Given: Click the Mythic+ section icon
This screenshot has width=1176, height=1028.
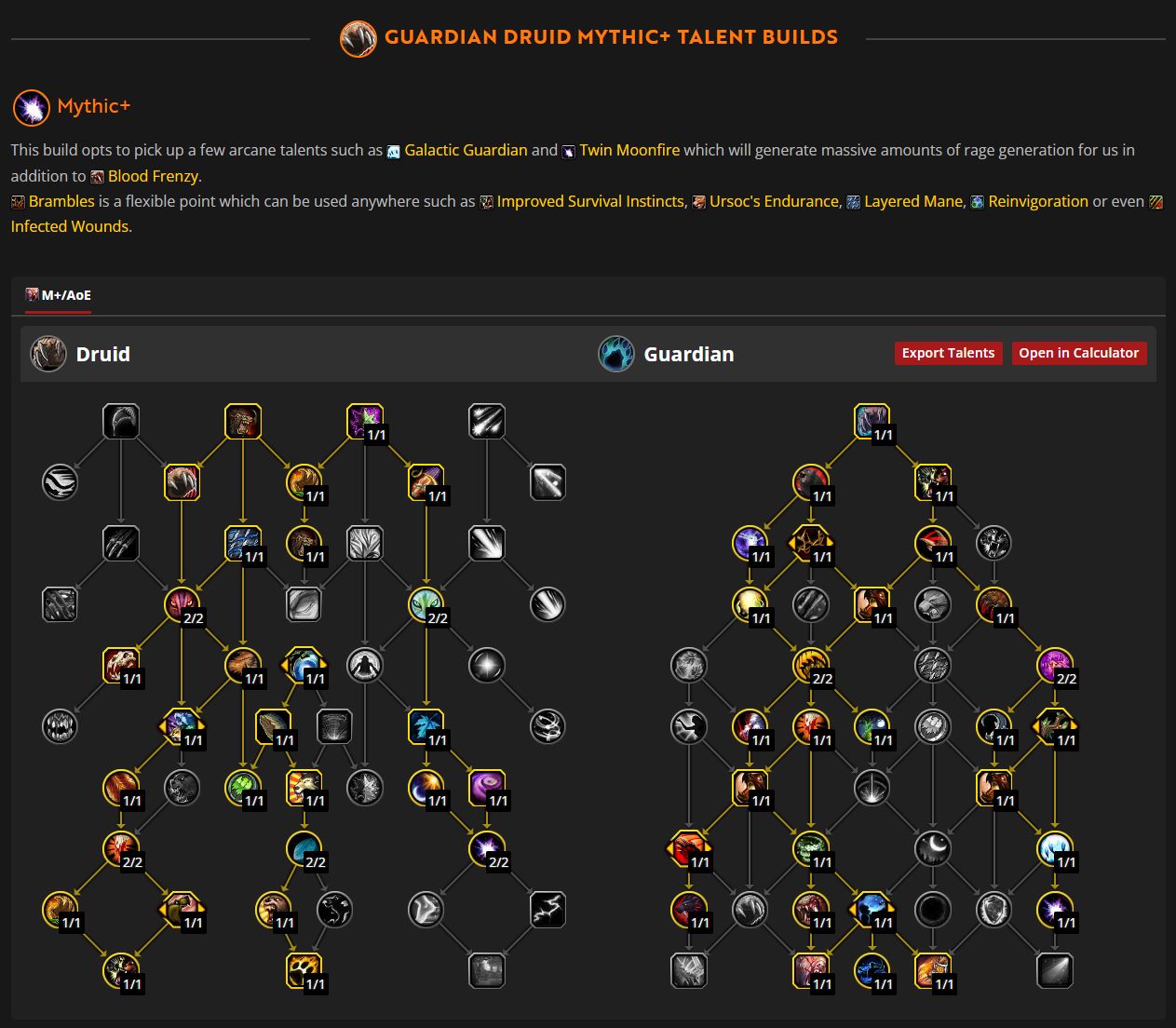Looking at the screenshot, I should tap(31, 107).
